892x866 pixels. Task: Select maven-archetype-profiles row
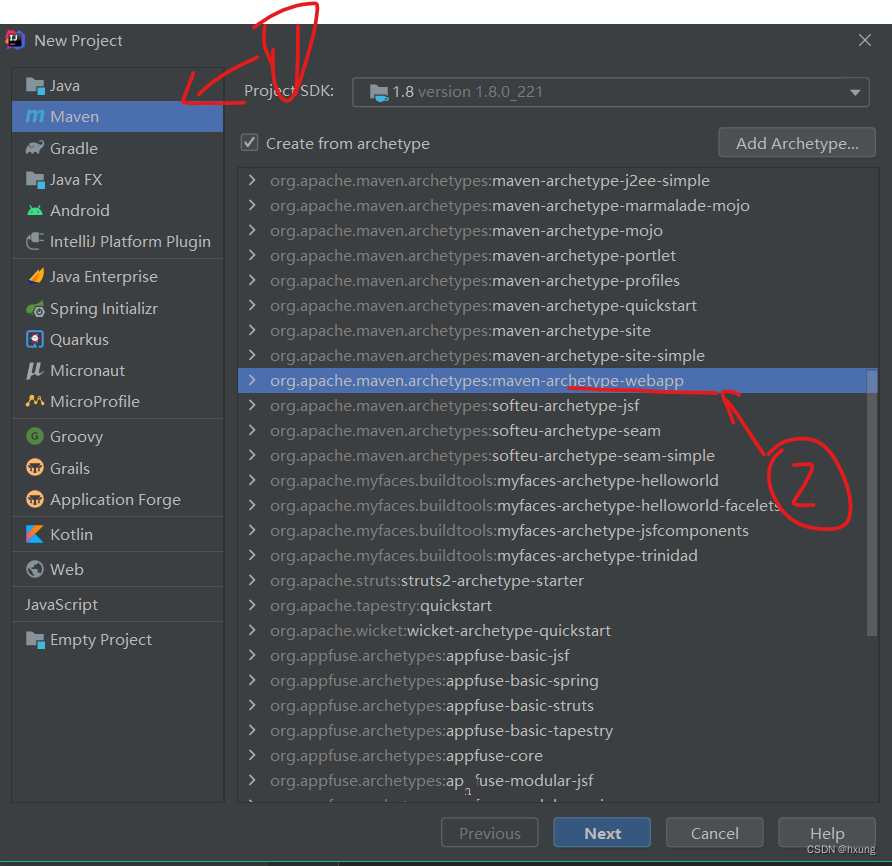(x=558, y=281)
